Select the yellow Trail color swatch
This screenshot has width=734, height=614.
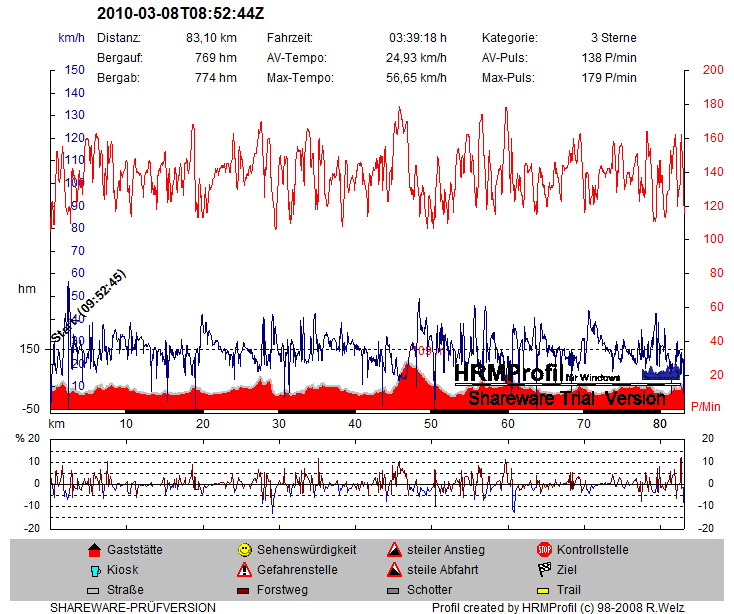point(544,590)
